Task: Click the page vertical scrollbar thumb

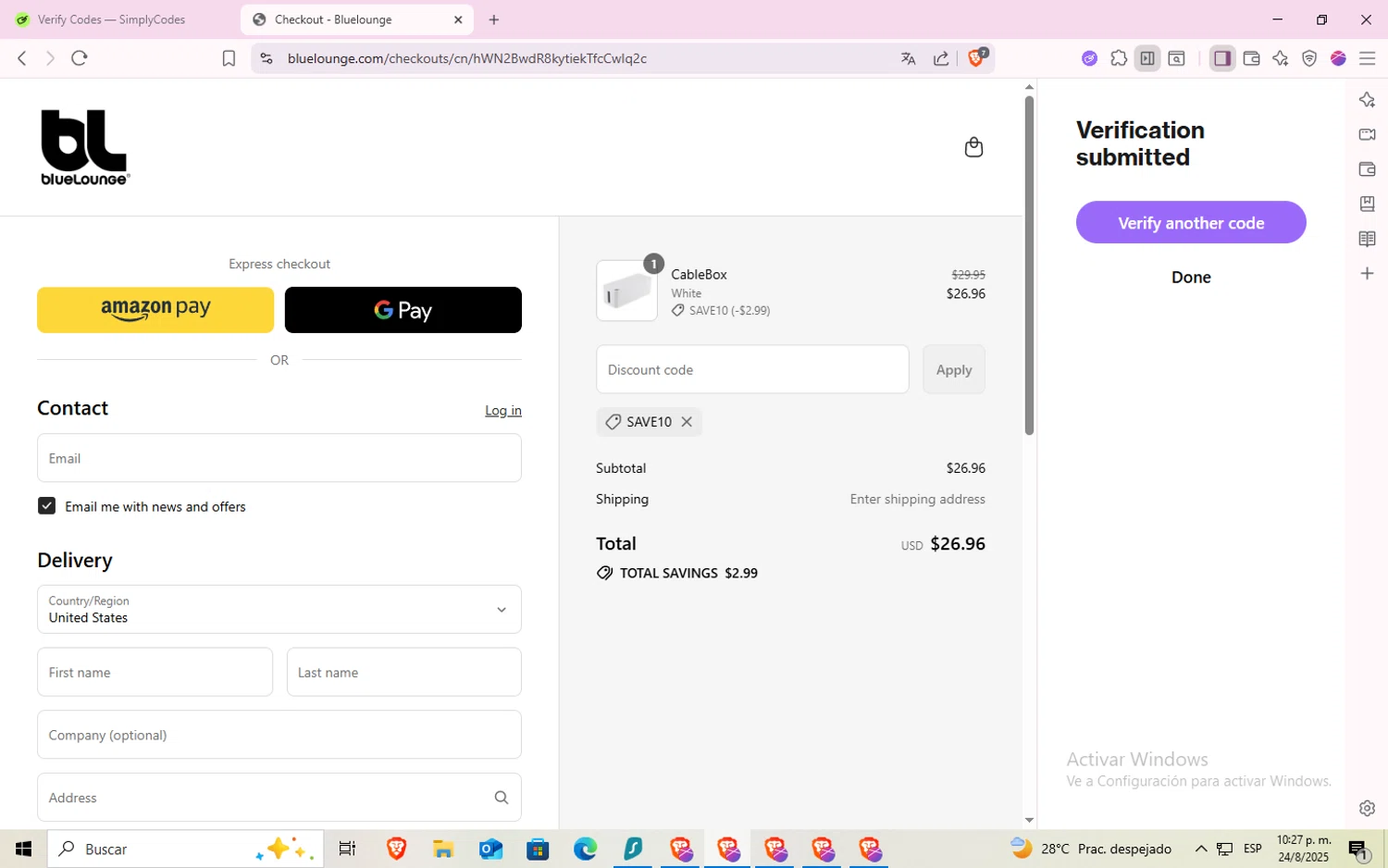Action: pos(1029,266)
